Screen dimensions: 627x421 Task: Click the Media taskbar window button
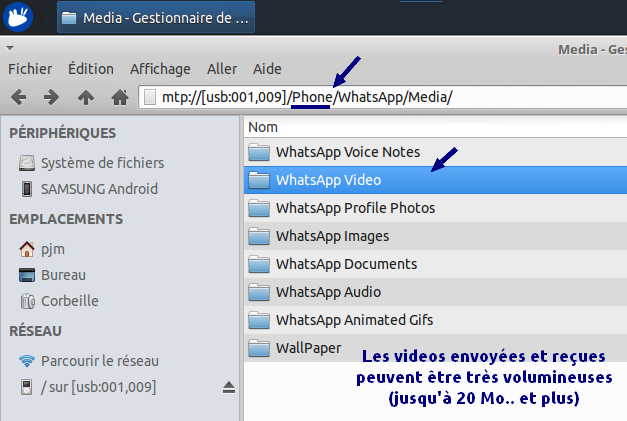[156, 17]
